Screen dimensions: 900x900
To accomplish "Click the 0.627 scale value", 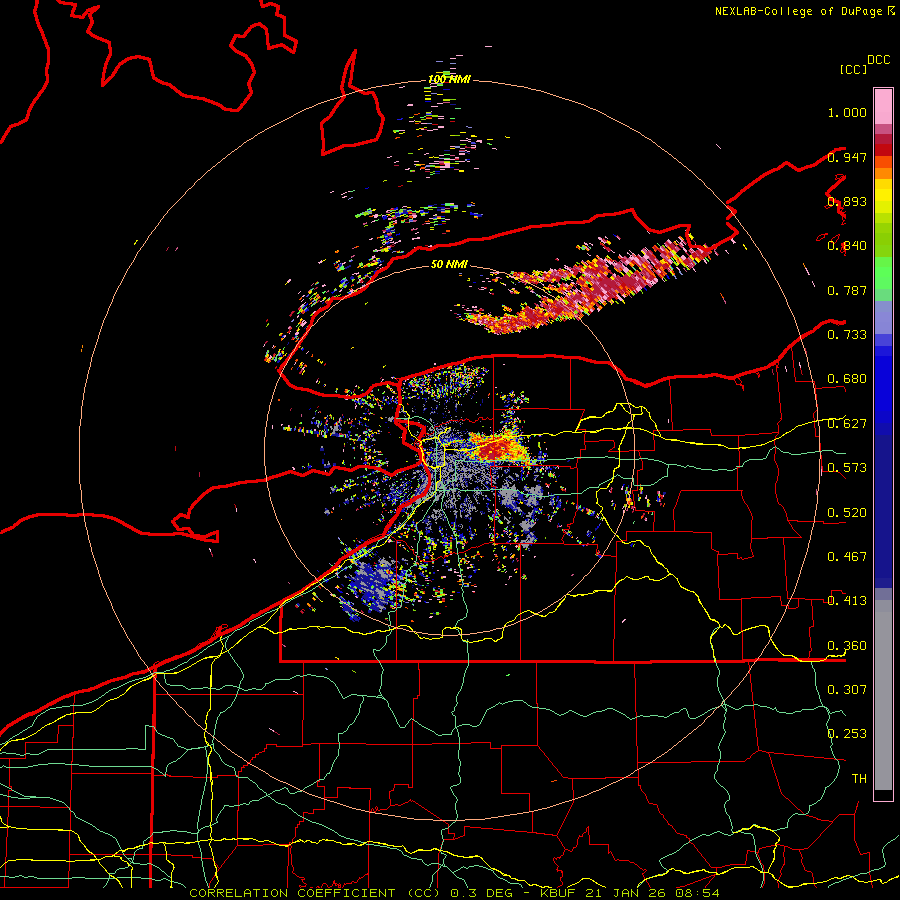I will [x=847, y=424].
